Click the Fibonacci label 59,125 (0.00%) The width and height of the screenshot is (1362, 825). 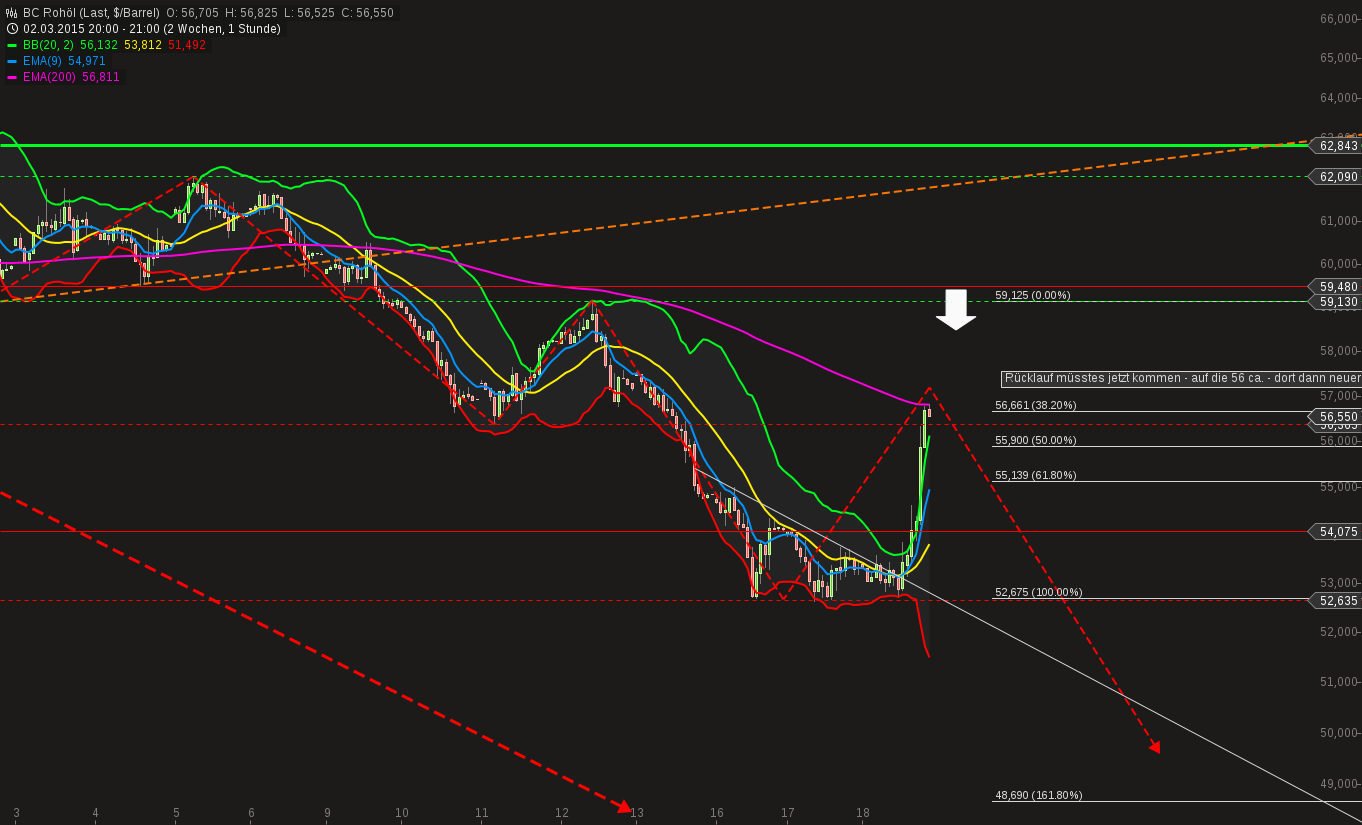click(x=1033, y=295)
